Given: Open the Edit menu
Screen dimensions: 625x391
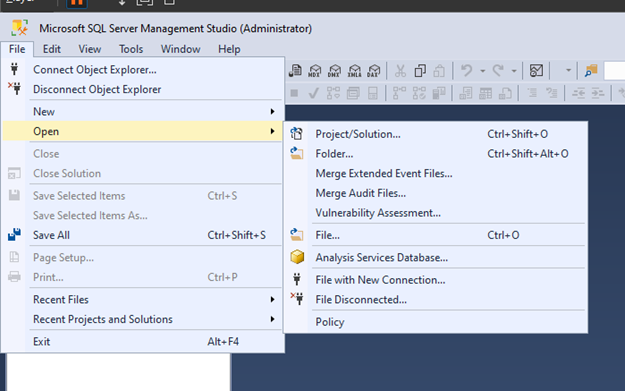Looking at the screenshot, I should click(52, 49).
